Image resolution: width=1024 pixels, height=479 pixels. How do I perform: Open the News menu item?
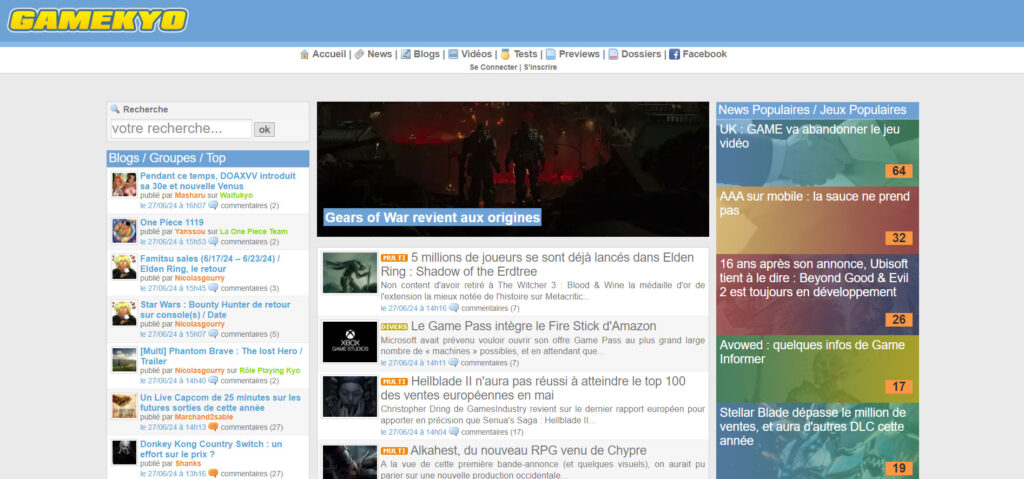[x=379, y=54]
